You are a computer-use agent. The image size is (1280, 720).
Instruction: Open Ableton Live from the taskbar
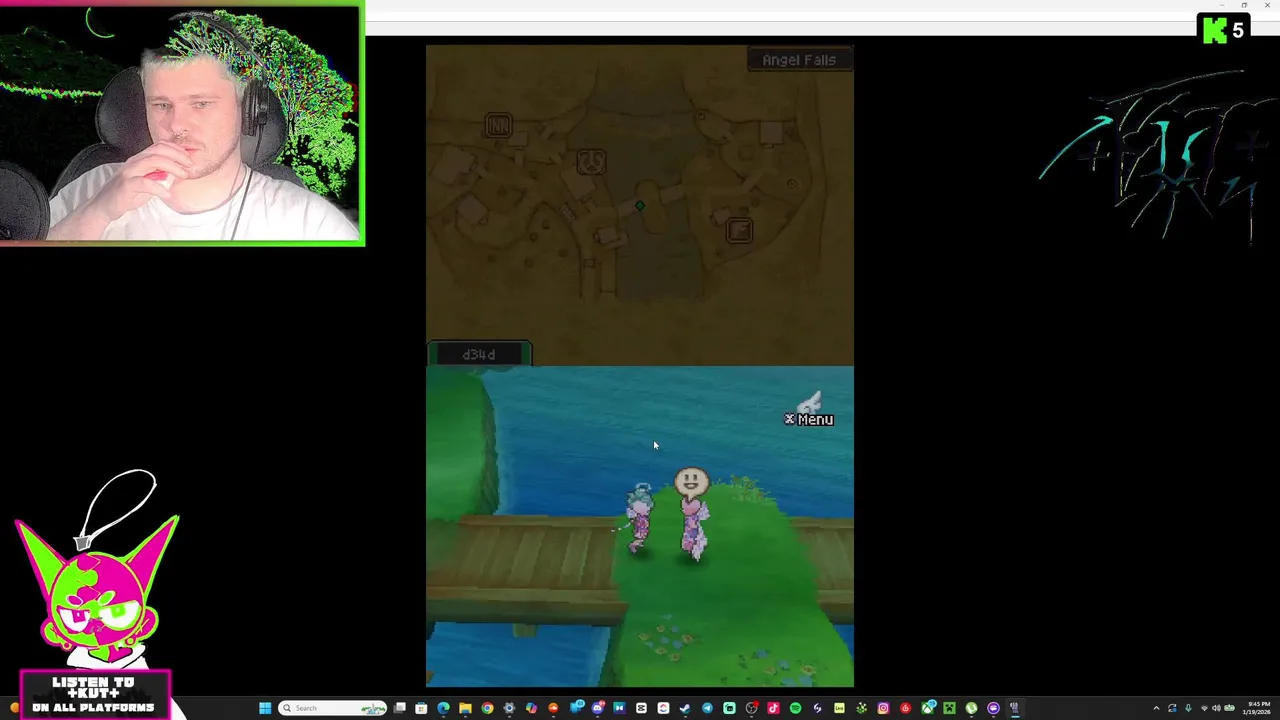click(839, 708)
